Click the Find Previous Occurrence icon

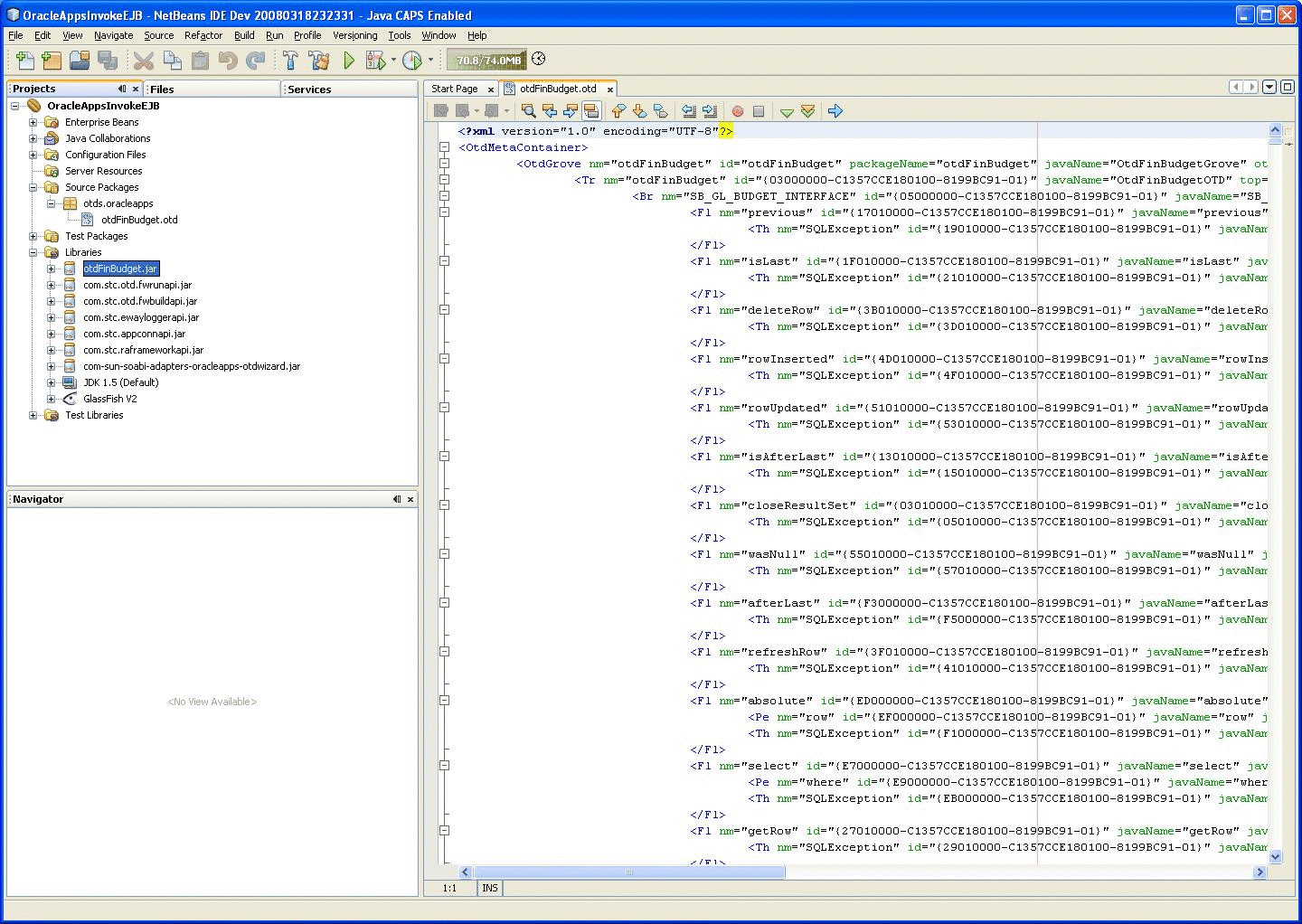(x=549, y=111)
